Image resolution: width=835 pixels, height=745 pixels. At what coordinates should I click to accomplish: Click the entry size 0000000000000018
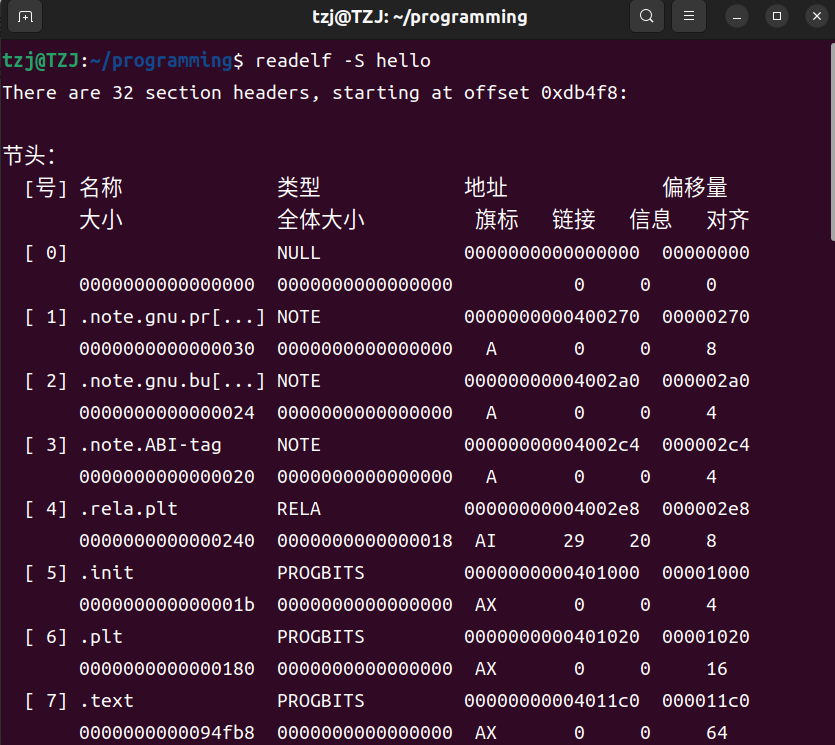click(365, 541)
